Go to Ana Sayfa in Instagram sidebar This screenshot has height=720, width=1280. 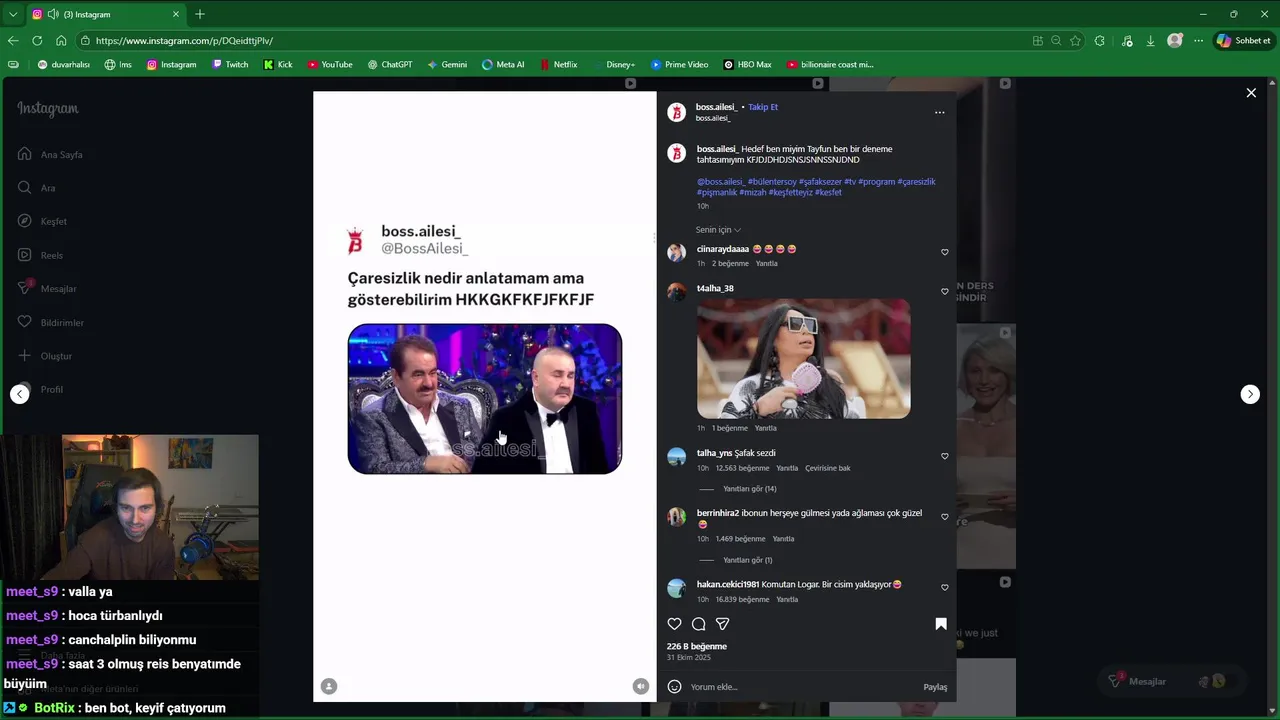click(x=50, y=154)
